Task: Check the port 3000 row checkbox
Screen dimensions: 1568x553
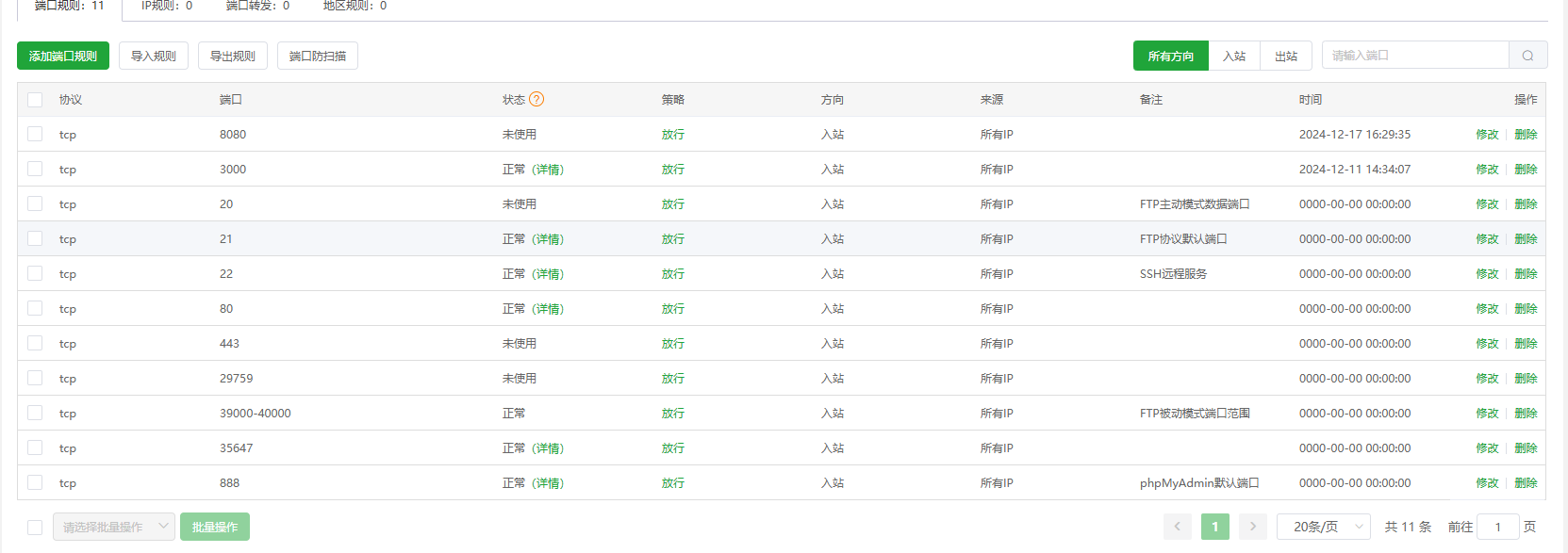Action: point(35,169)
